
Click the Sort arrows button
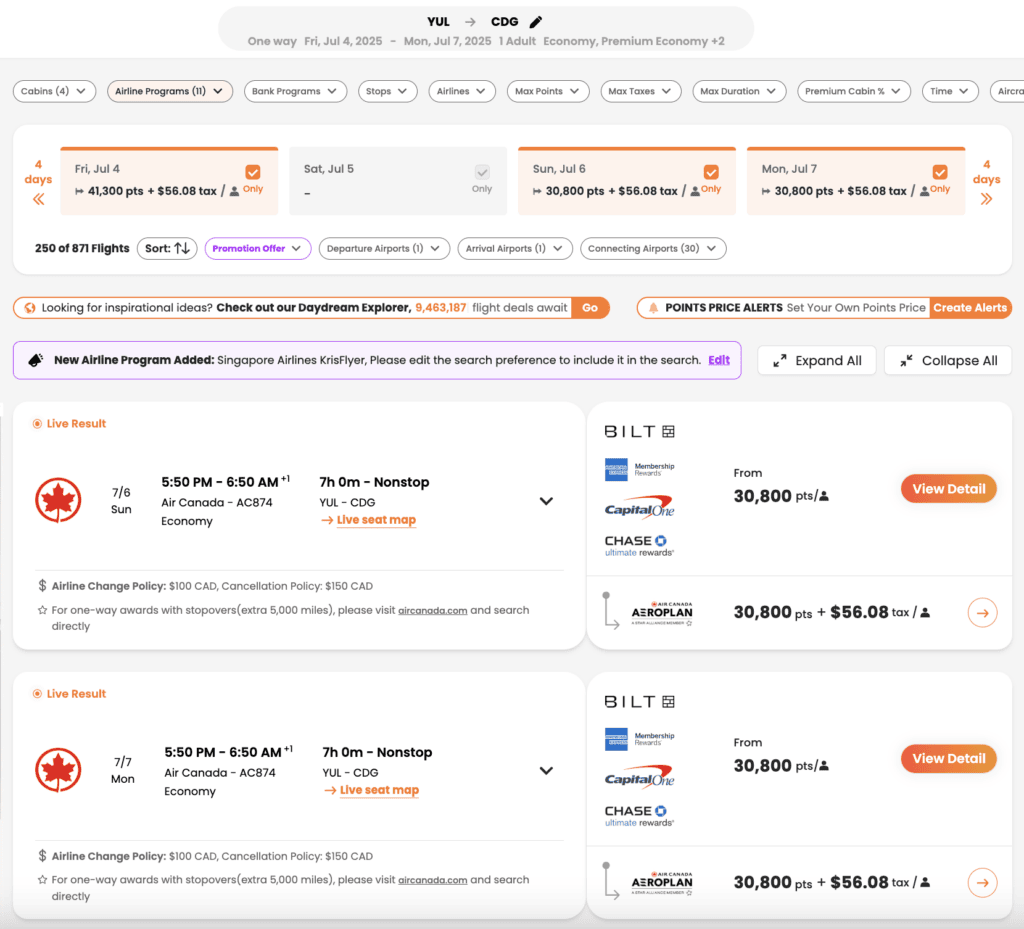click(x=167, y=248)
